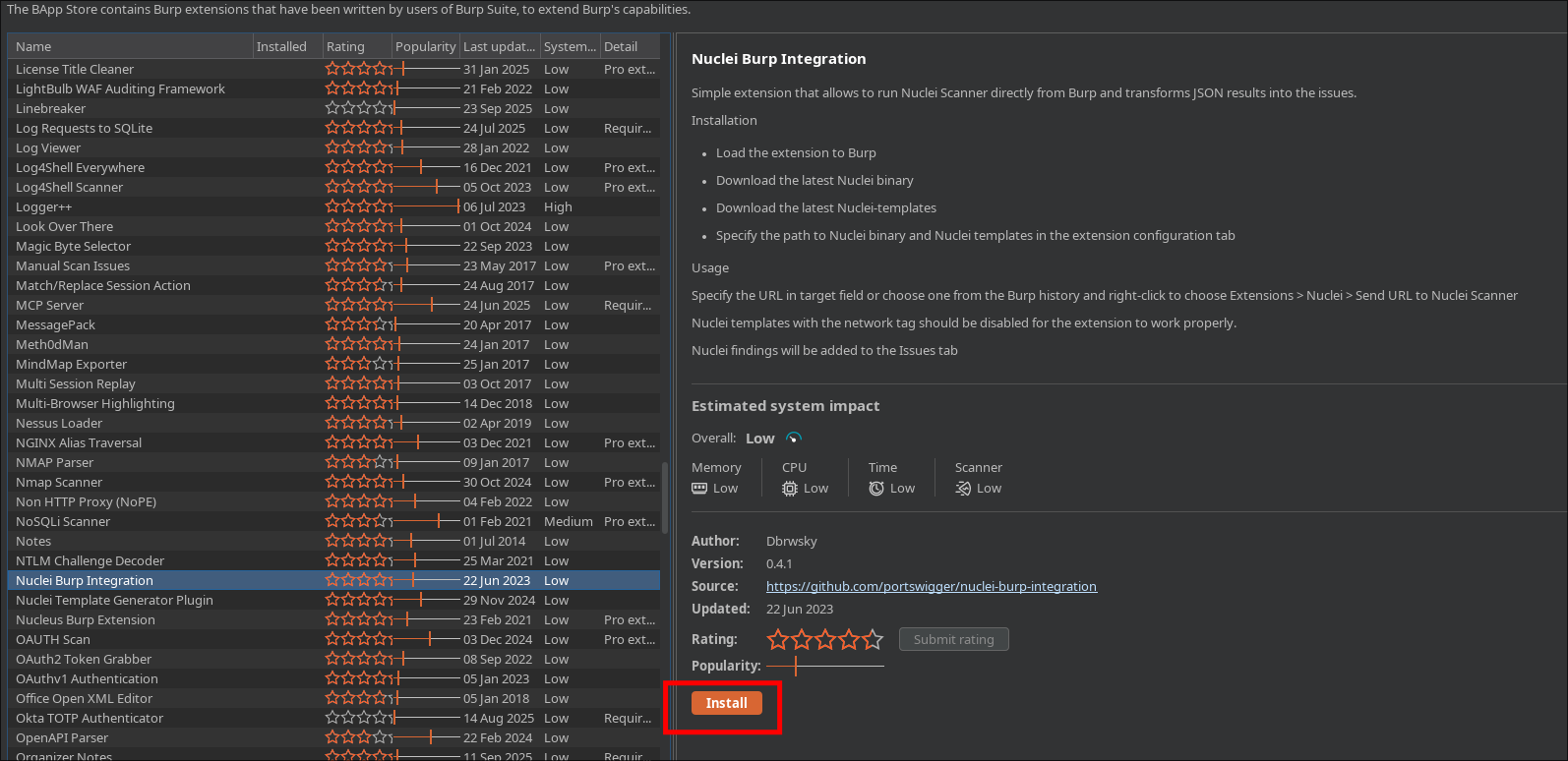Click the star rating of Logger++ row
Image resolution: width=1568 pixels, height=761 pixels.
click(358, 206)
